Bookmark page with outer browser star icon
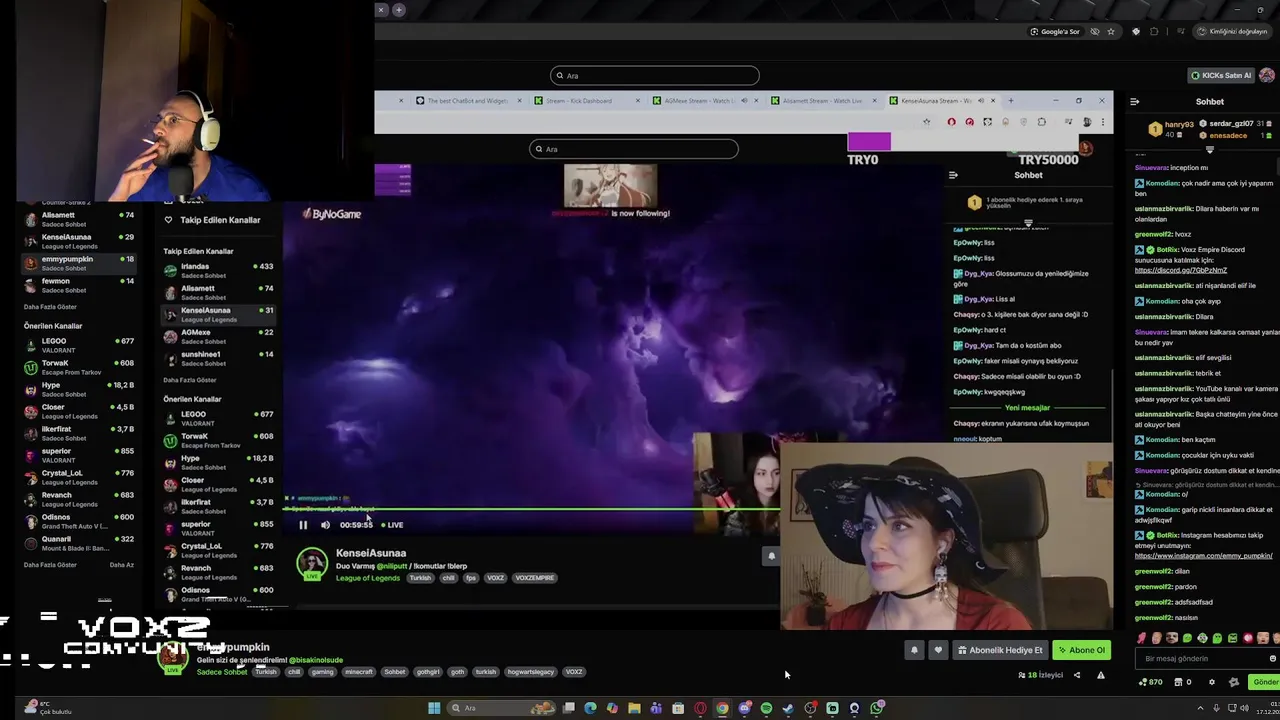The image size is (1280, 720). pos(1110,31)
